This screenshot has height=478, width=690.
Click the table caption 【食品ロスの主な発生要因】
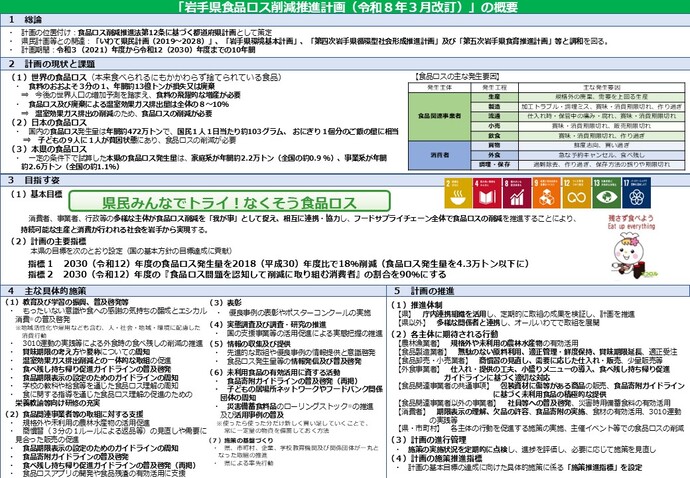click(x=457, y=77)
